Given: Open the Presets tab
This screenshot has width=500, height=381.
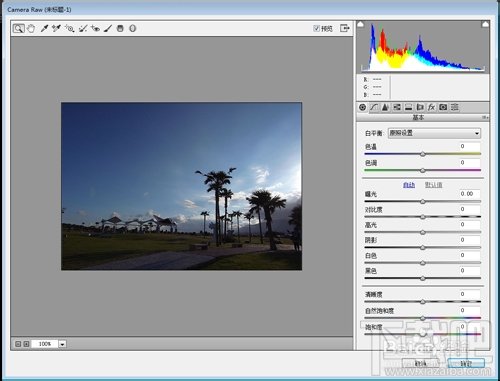Looking at the screenshot, I should pos(455,107).
